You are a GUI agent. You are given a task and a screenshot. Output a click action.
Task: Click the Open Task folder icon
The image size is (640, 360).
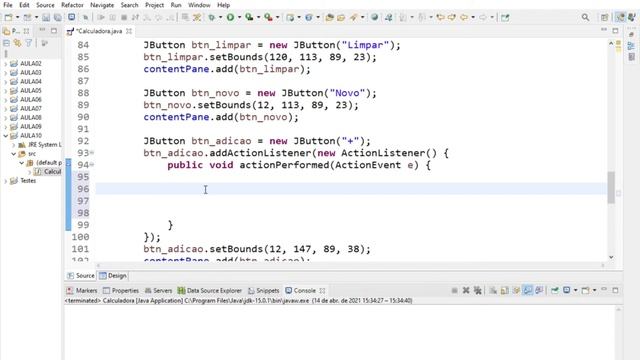click(341, 17)
